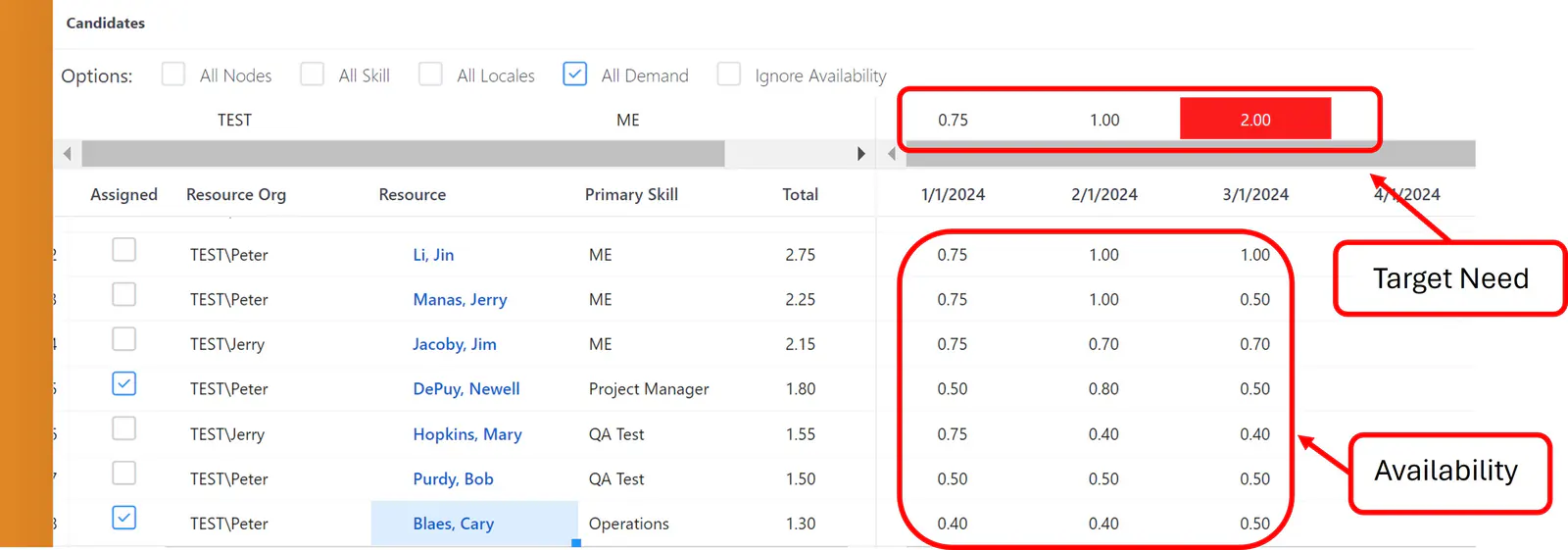Sort by the Primary Skill column header

631,194
